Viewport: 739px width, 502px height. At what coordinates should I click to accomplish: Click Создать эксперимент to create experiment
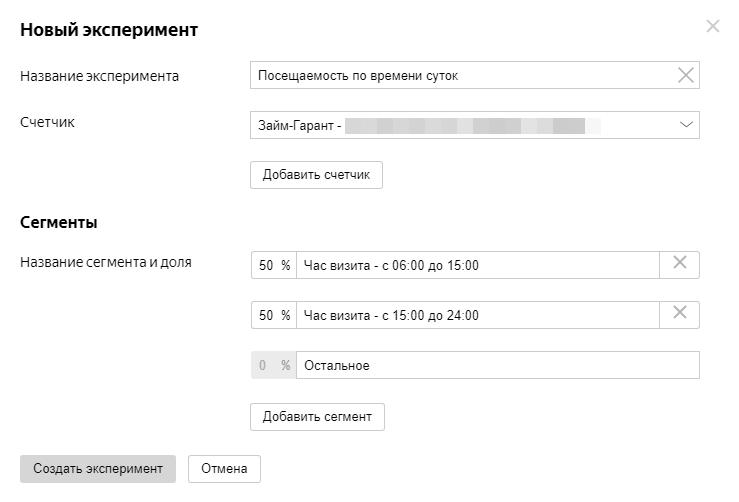(x=98, y=468)
